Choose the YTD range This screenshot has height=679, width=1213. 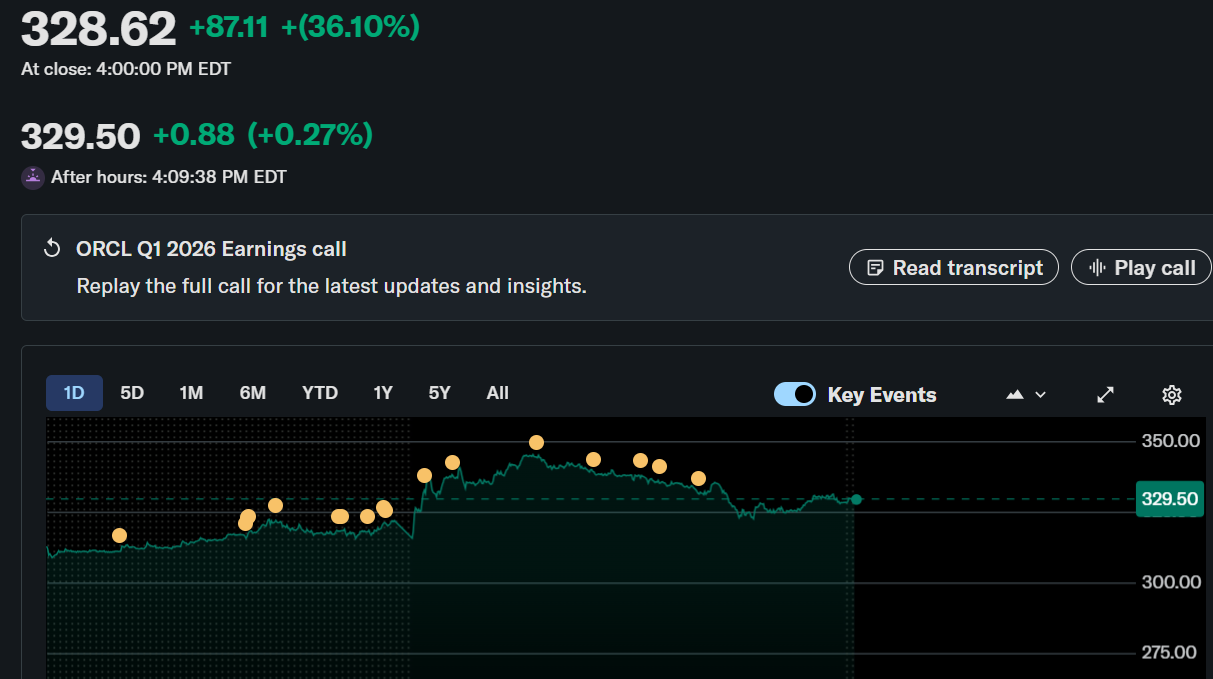click(320, 393)
